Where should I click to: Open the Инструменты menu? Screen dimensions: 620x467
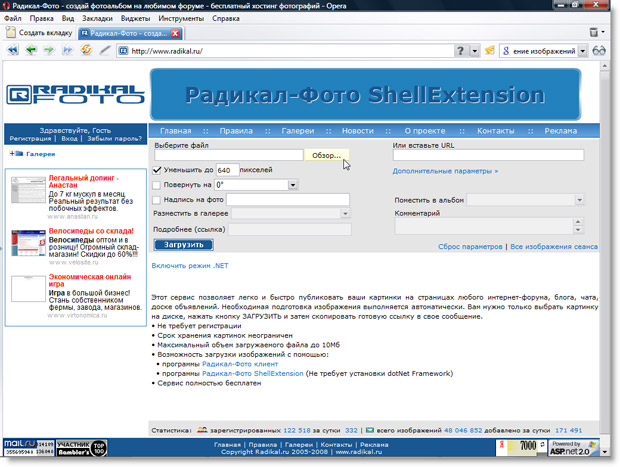(x=181, y=19)
